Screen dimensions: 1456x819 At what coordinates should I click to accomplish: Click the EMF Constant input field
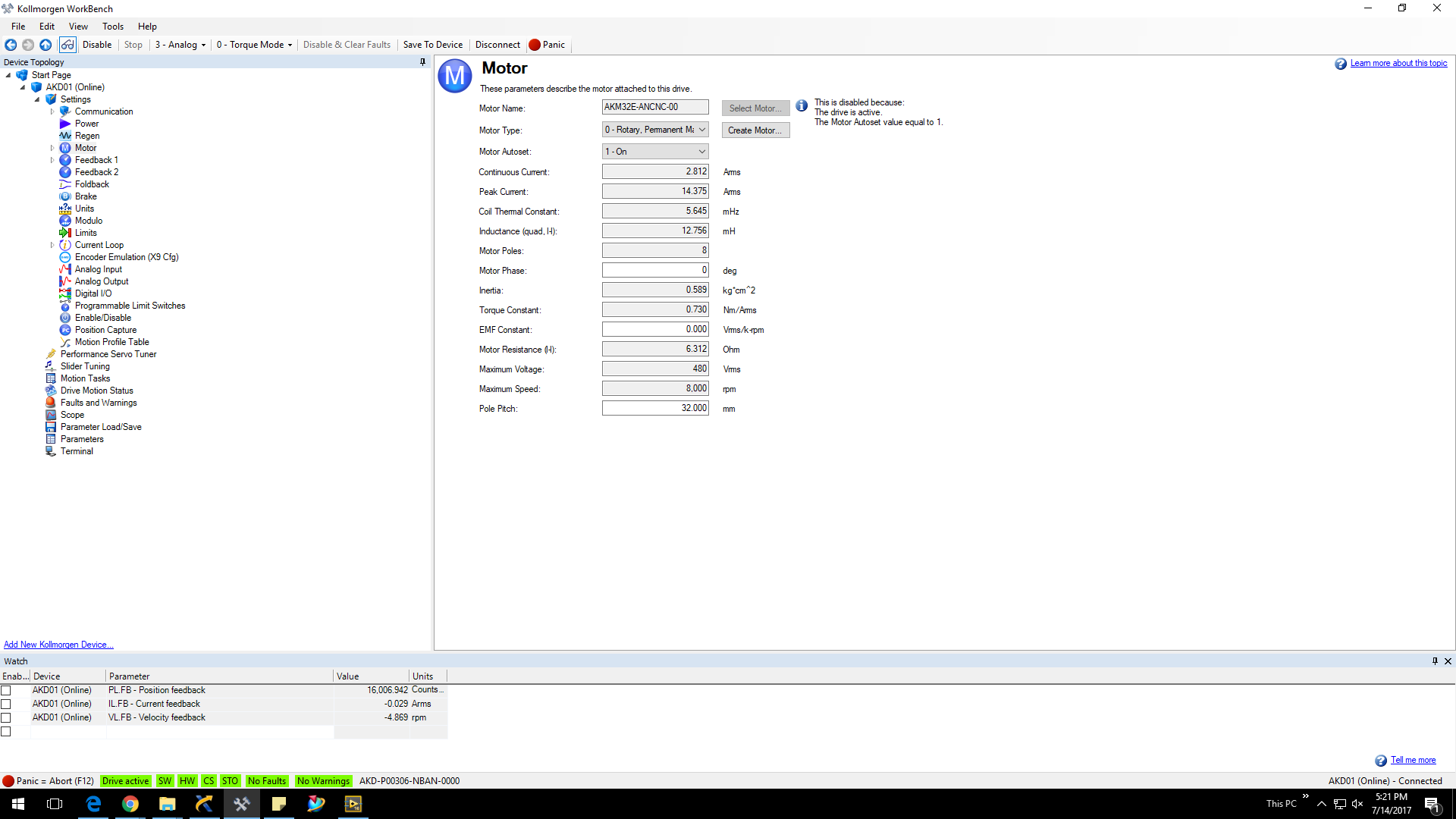pos(655,329)
